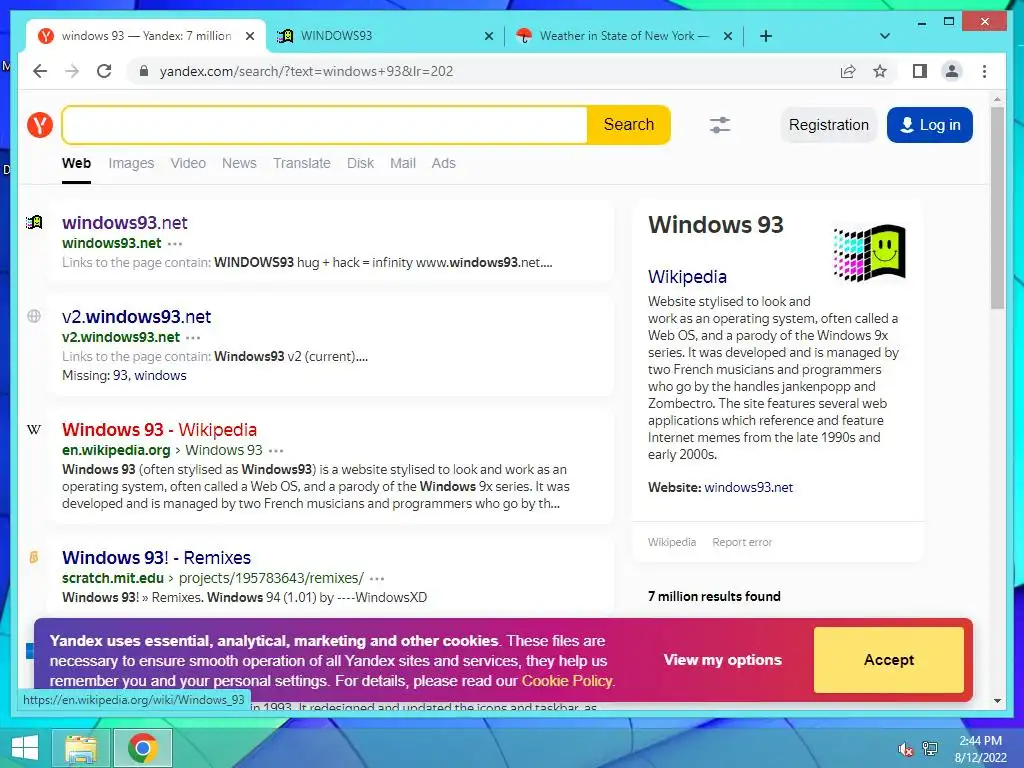This screenshot has height=768, width=1024.
Task: Select the Web search tab
Action: 76,163
